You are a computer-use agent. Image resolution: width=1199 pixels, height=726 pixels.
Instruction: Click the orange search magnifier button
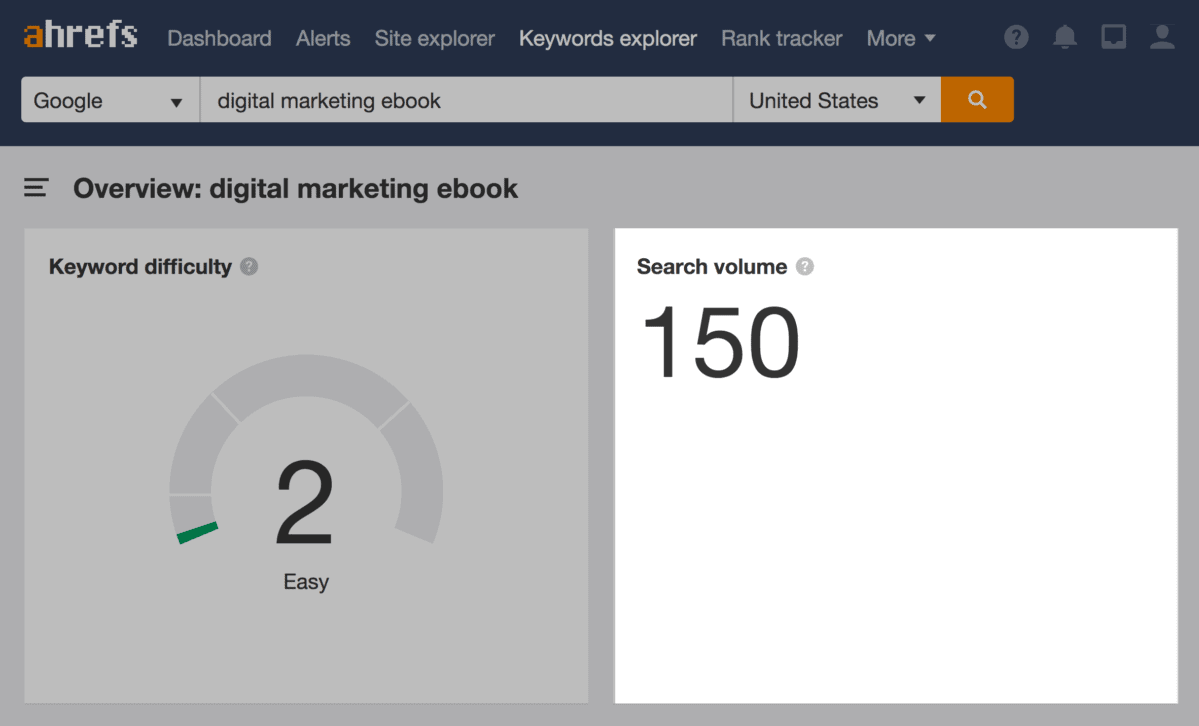click(977, 99)
